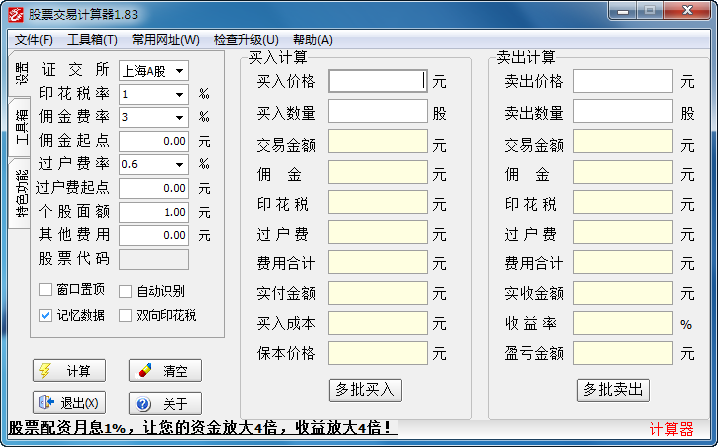Click the 股票代码 field
Screen dimensions: 718x447
[154, 259]
